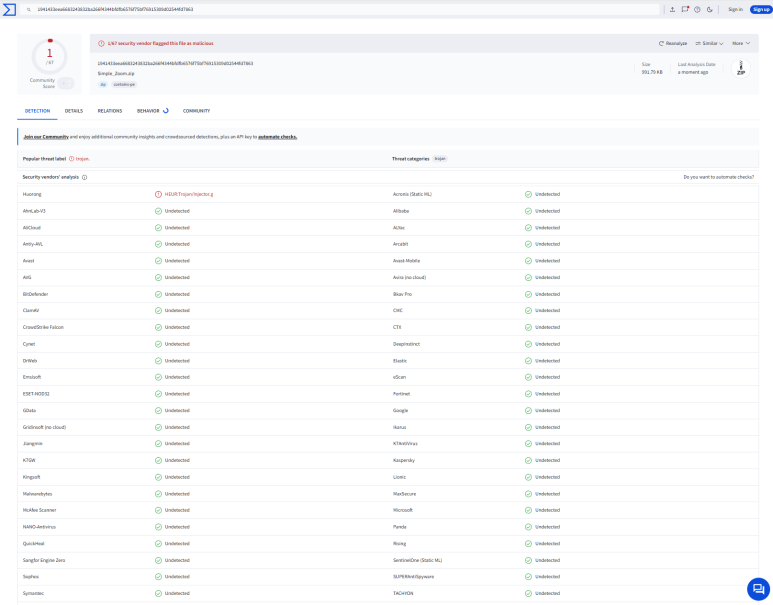The image size is (773, 605).
Task: Click the Bkav Pro vendor name
Action: click(x=402, y=294)
